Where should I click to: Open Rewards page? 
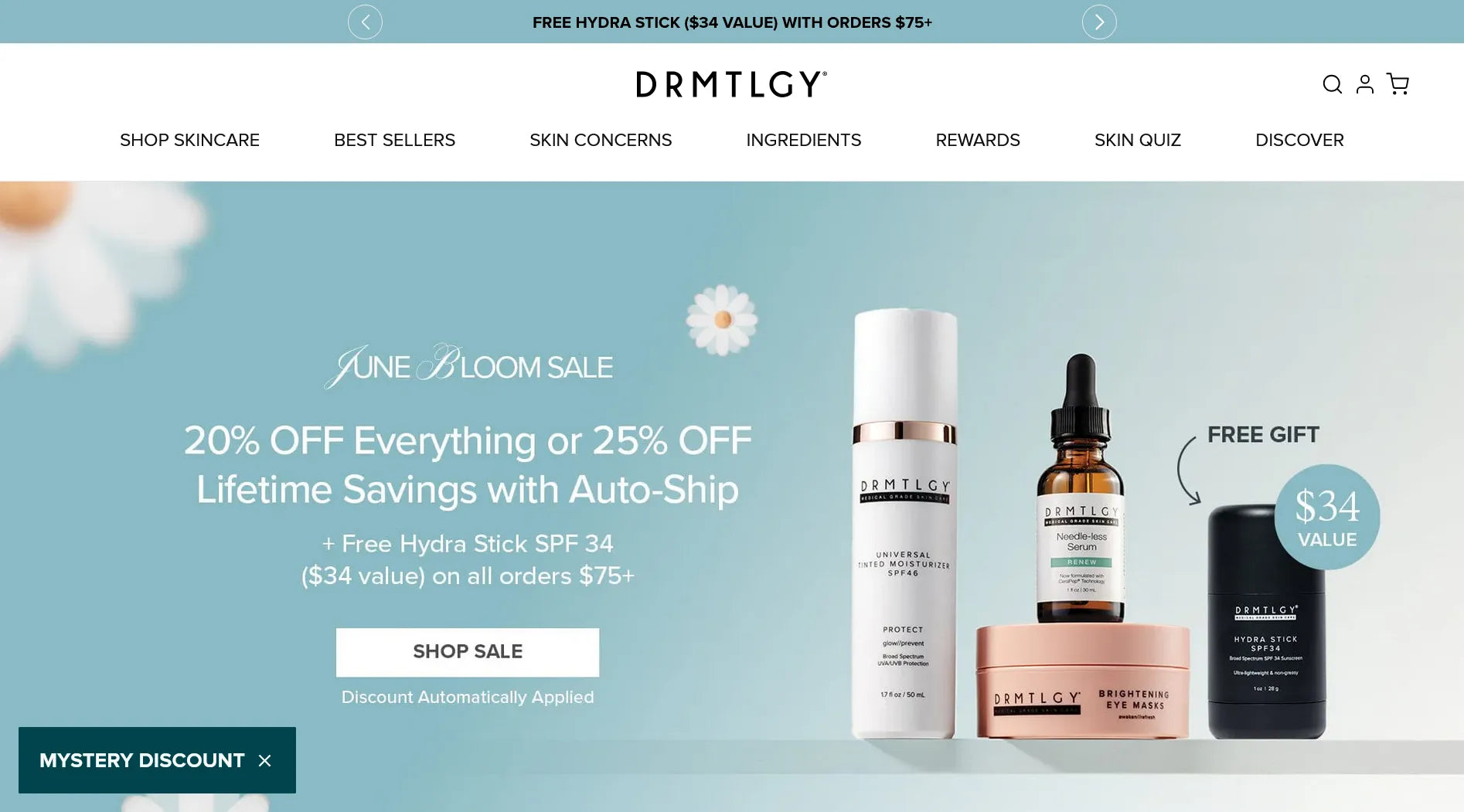978,140
